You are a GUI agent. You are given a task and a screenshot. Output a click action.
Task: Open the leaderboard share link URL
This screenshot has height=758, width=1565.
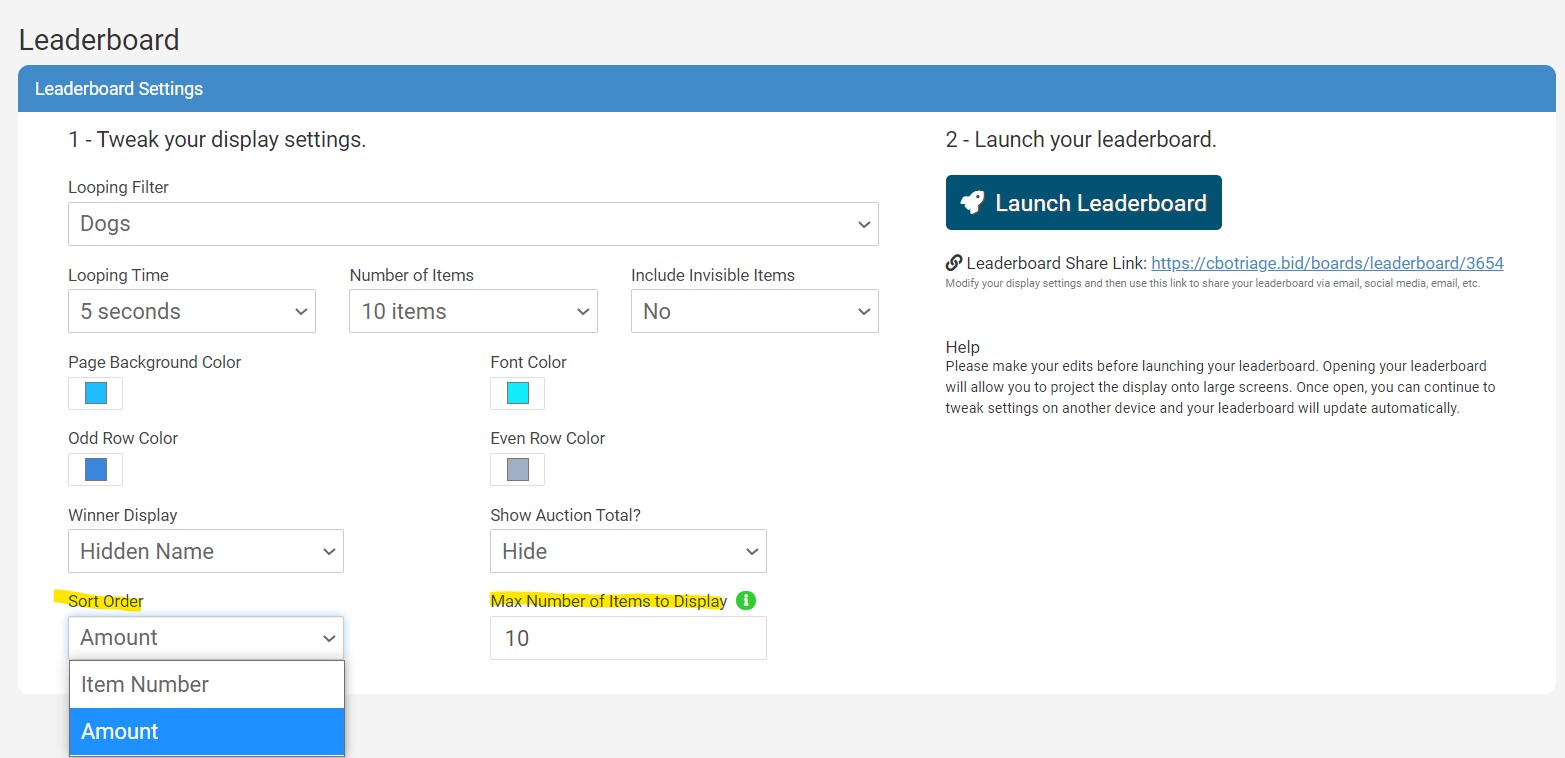pyautogui.click(x=1327, y=263)
